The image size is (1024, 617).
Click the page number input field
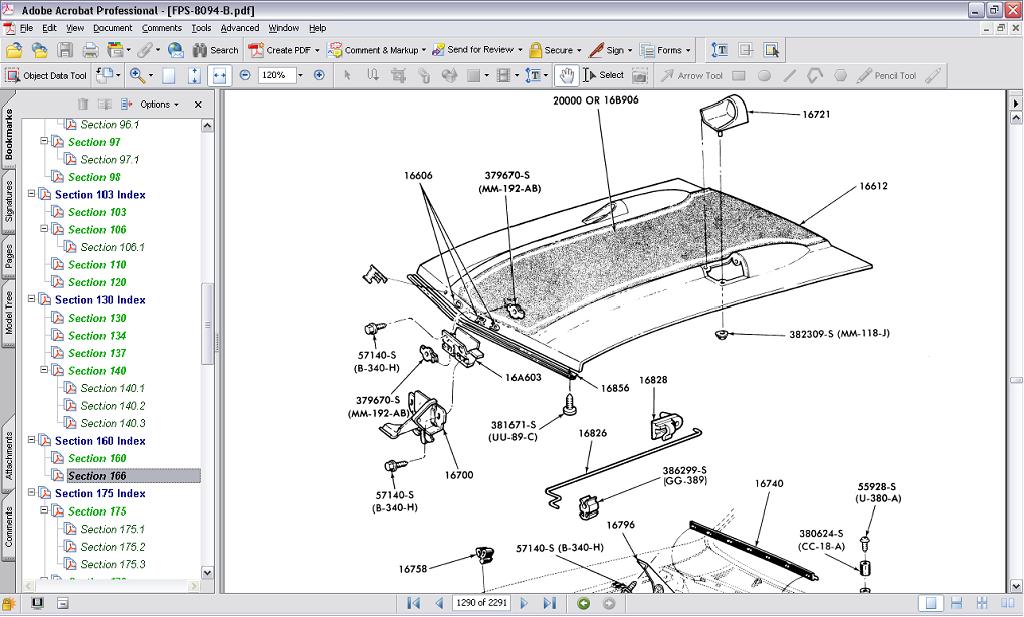pos(482,603)
